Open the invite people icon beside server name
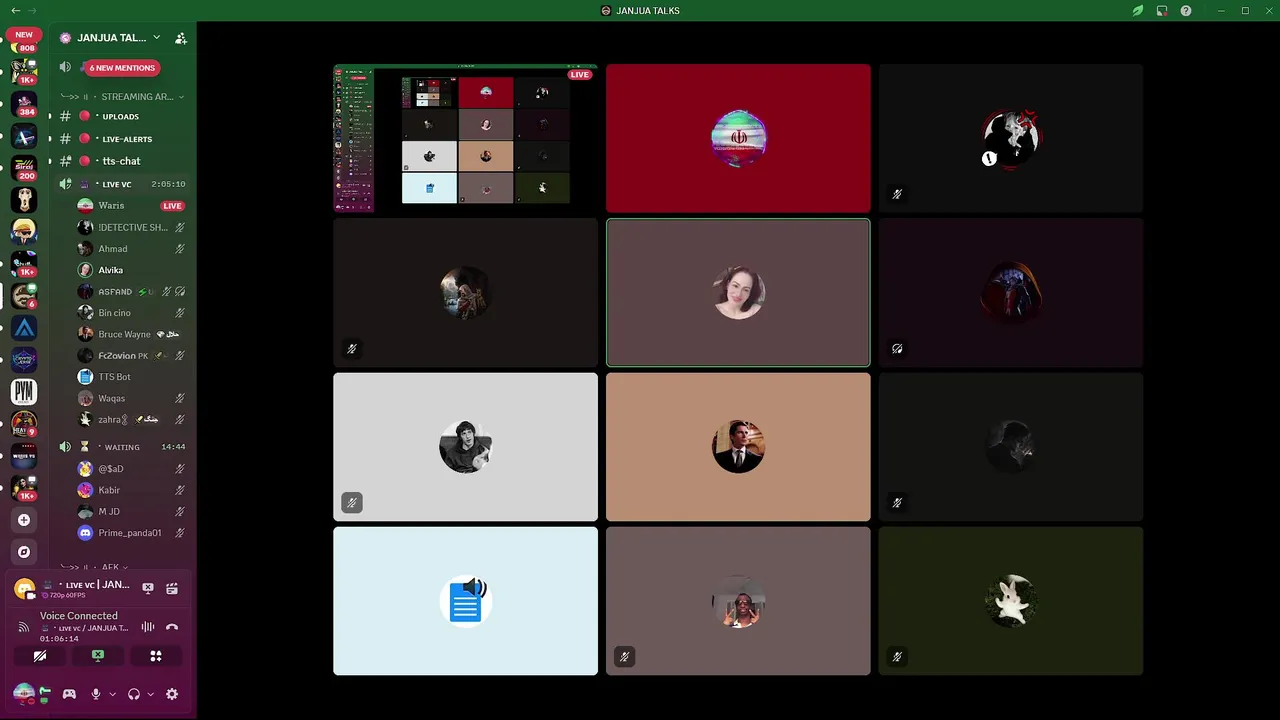1280x720 pixels. (x=181, y=38)
